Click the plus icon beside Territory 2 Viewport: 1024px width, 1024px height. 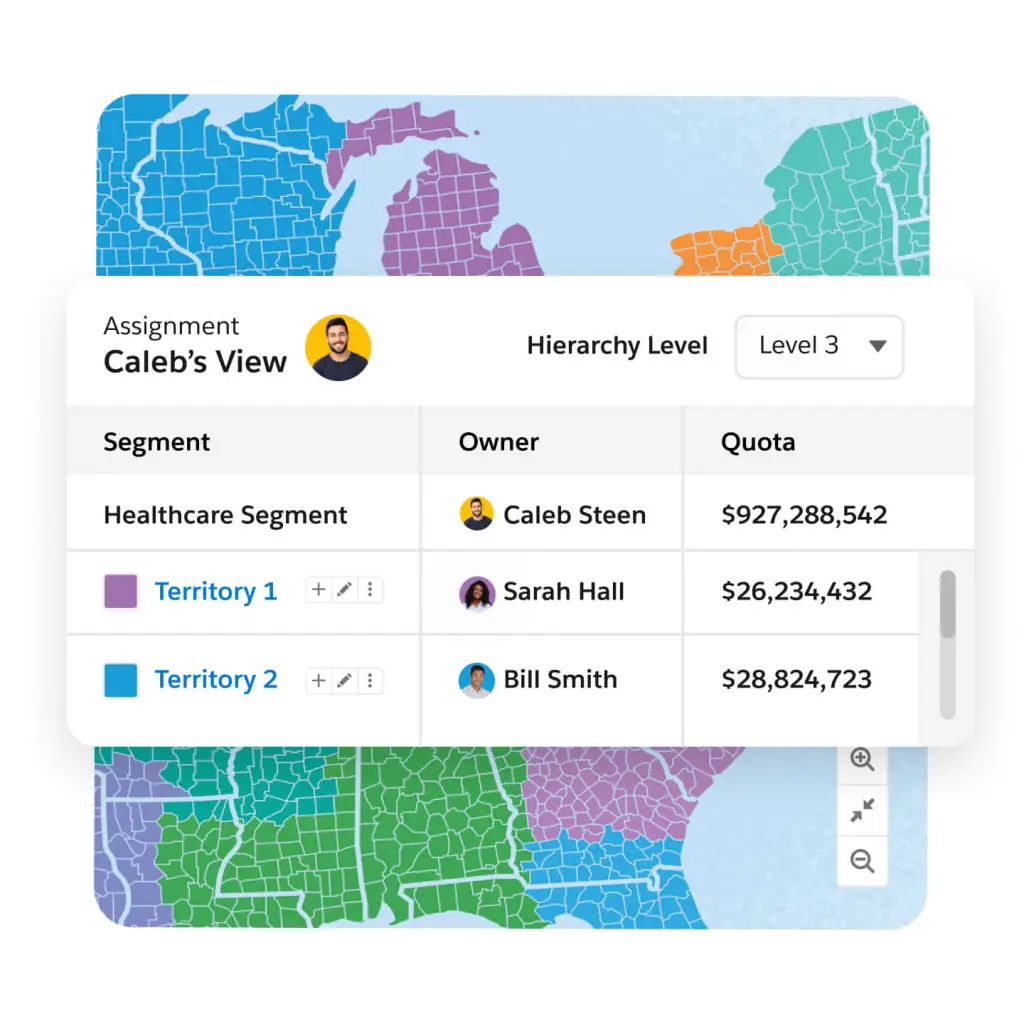(x=318, y=681)
